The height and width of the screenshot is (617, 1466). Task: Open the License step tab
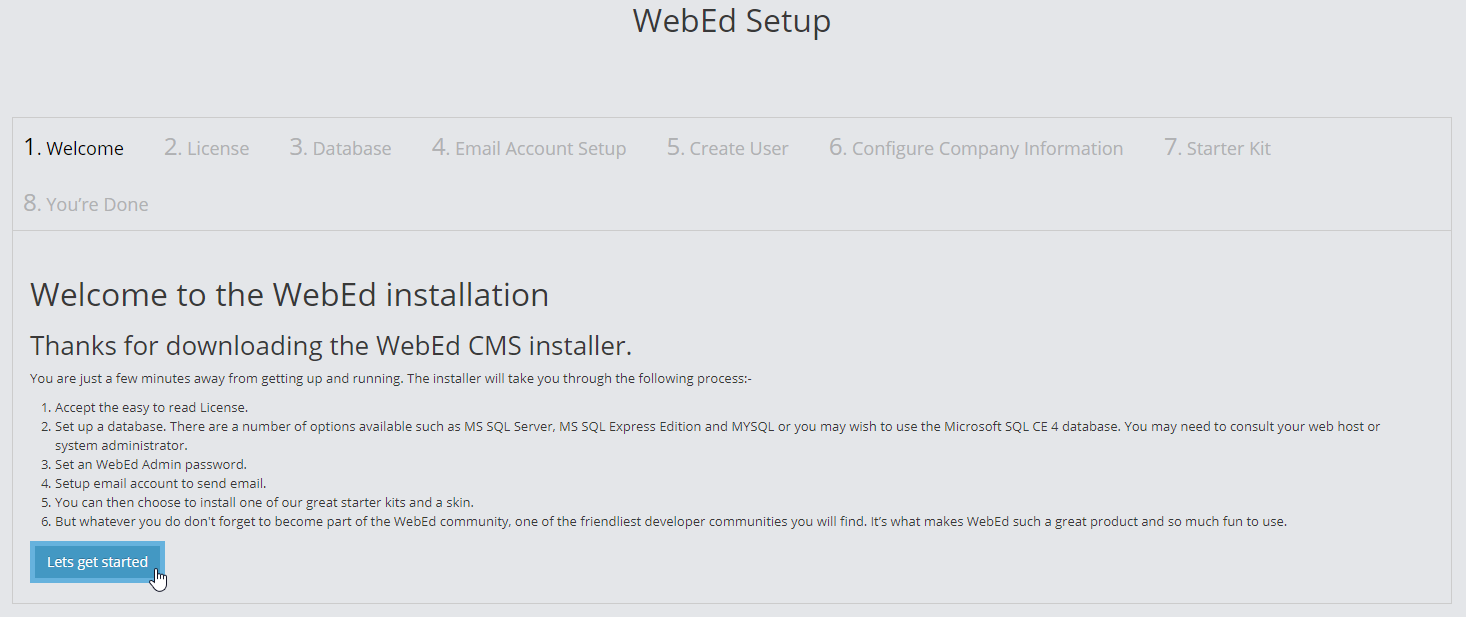(206, 147)
